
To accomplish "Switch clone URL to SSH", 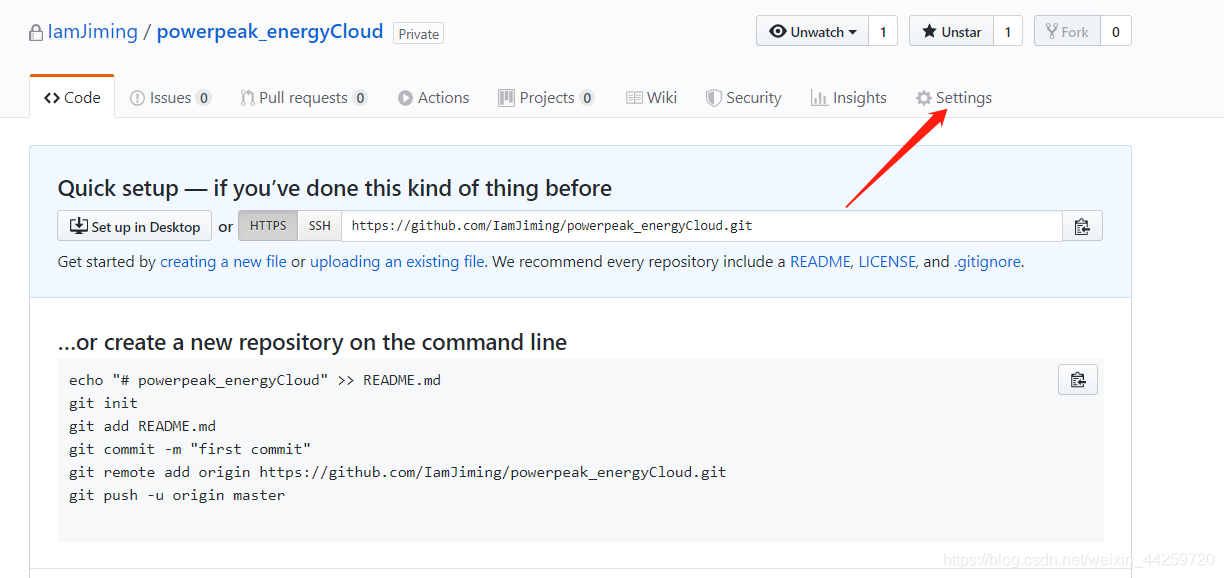I will [x=319, y=226].
